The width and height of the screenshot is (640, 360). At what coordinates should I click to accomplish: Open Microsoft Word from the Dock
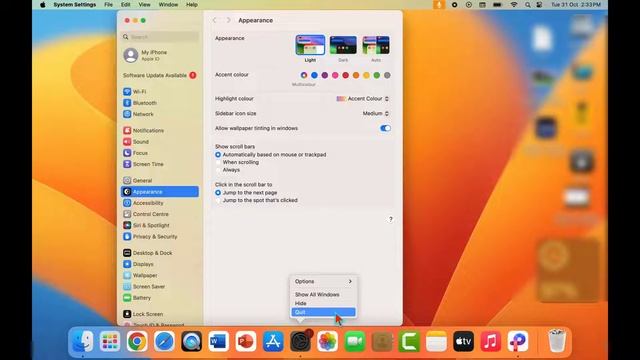[x=218, y=341]
